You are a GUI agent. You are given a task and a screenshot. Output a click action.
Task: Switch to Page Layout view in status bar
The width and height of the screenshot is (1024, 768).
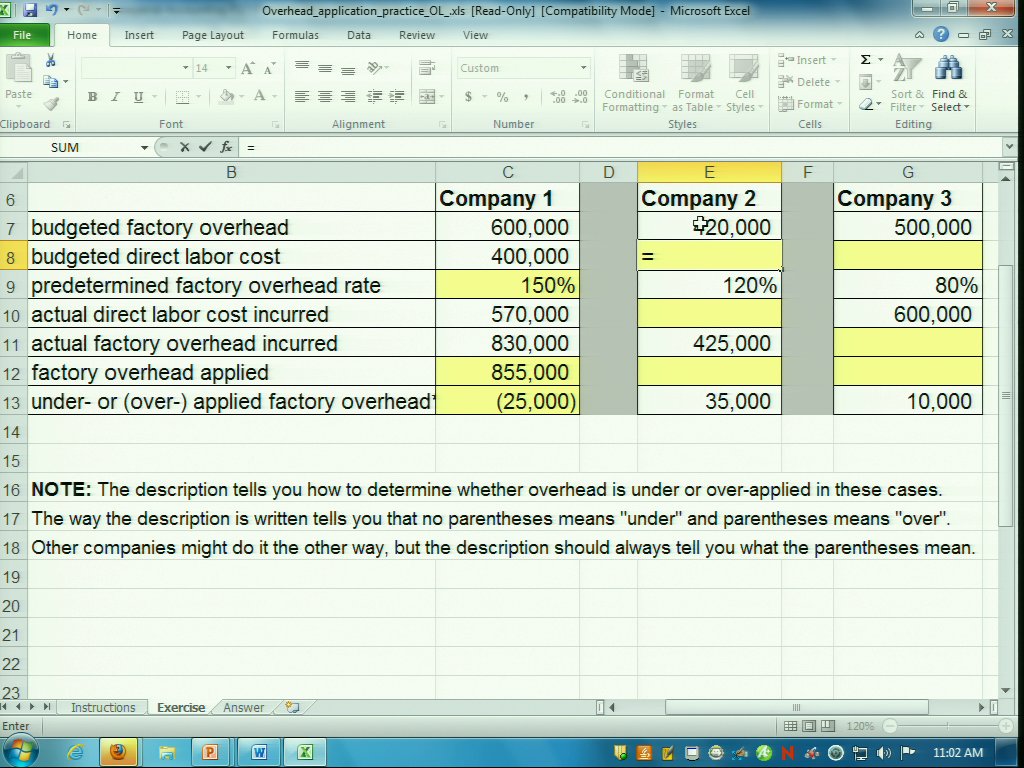808,726
